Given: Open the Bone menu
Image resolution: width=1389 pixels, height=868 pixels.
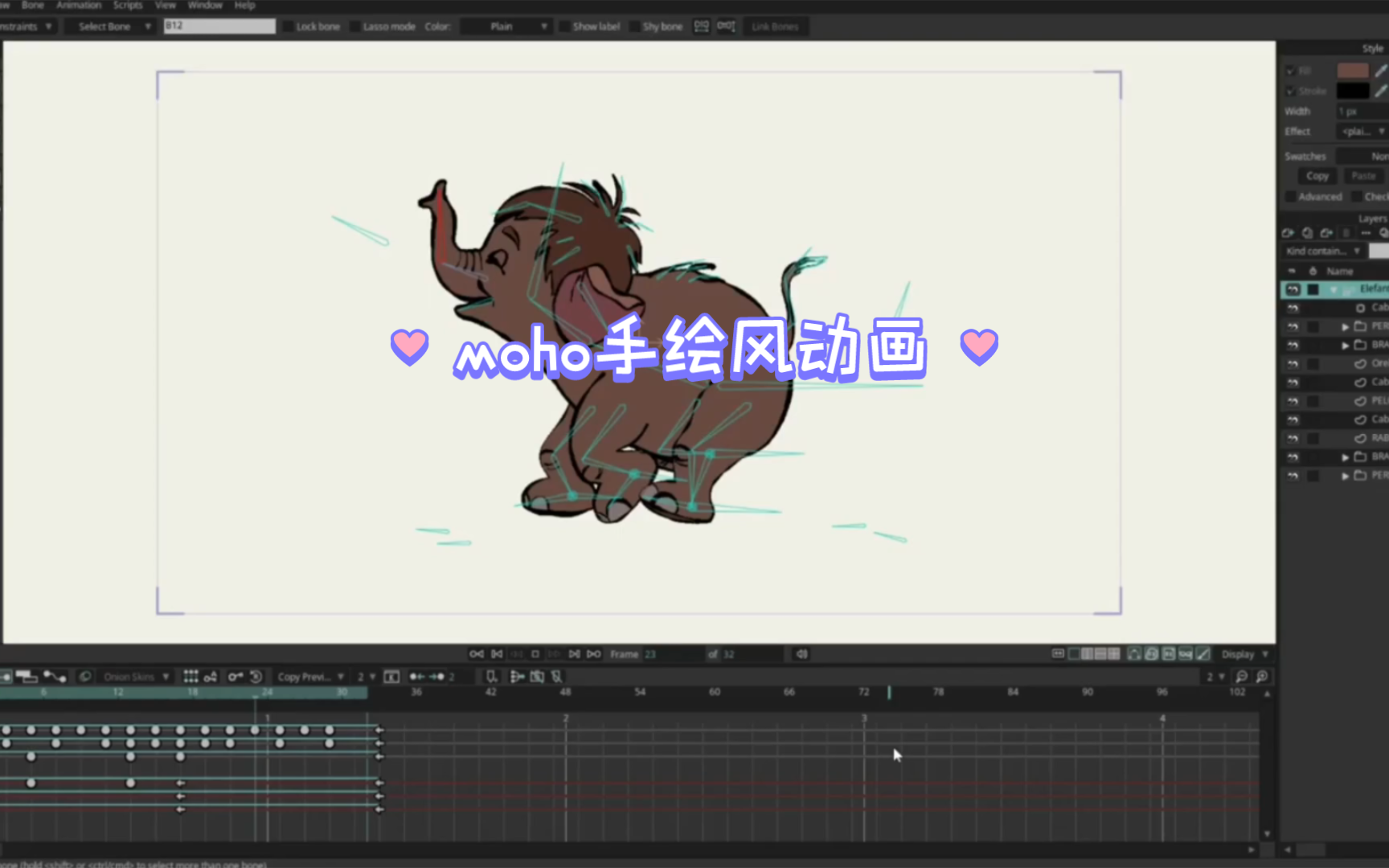Looking at the screenshot, I should tap(33, 6).
